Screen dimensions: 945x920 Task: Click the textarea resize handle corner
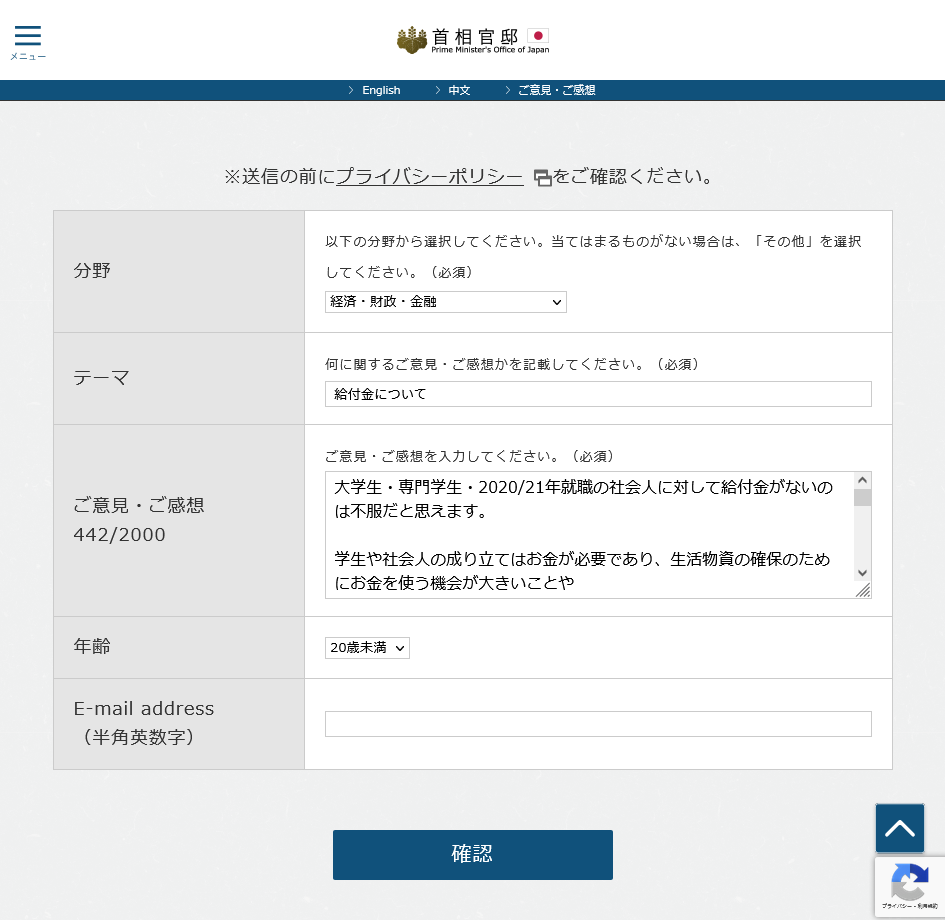(x=863, y=590)
